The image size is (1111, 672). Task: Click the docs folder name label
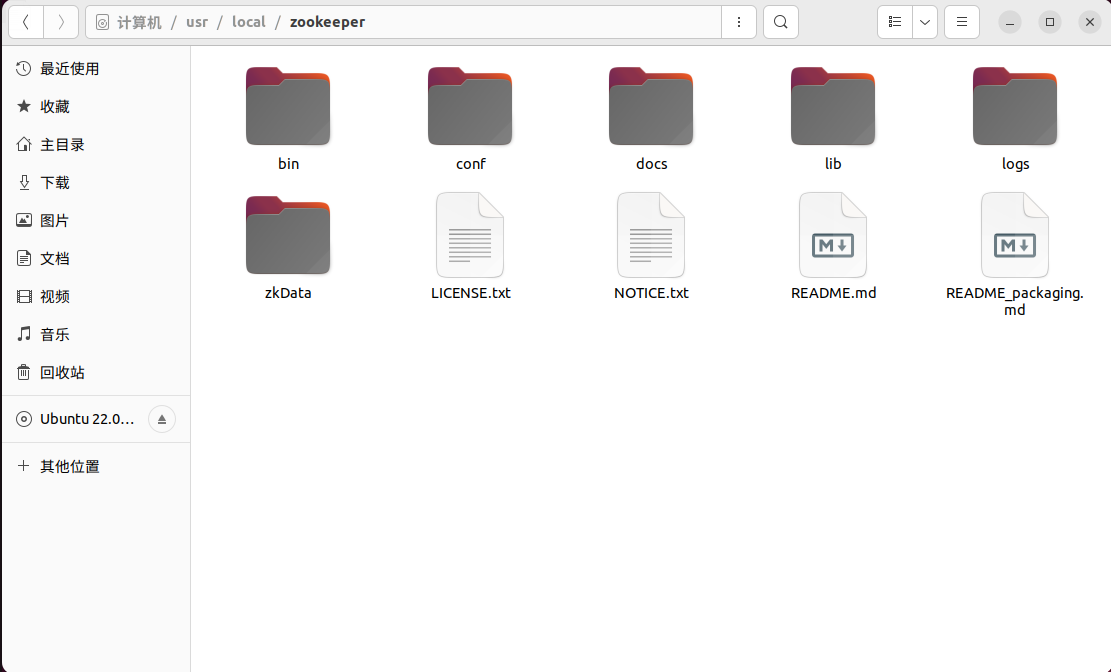(651, 164)
